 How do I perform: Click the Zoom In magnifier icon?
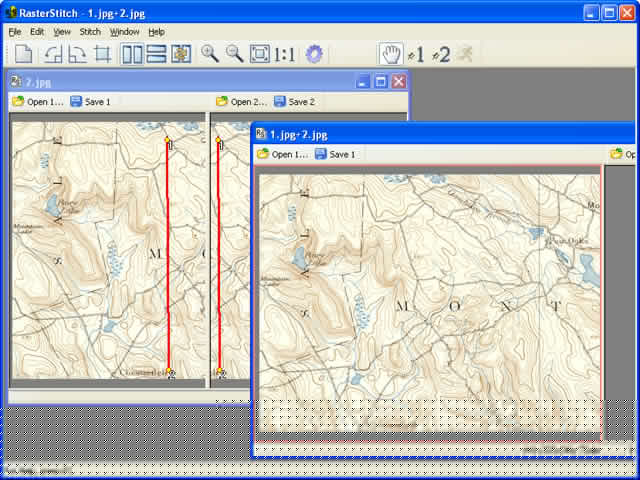pyautogui.click(x=210, y=54)
